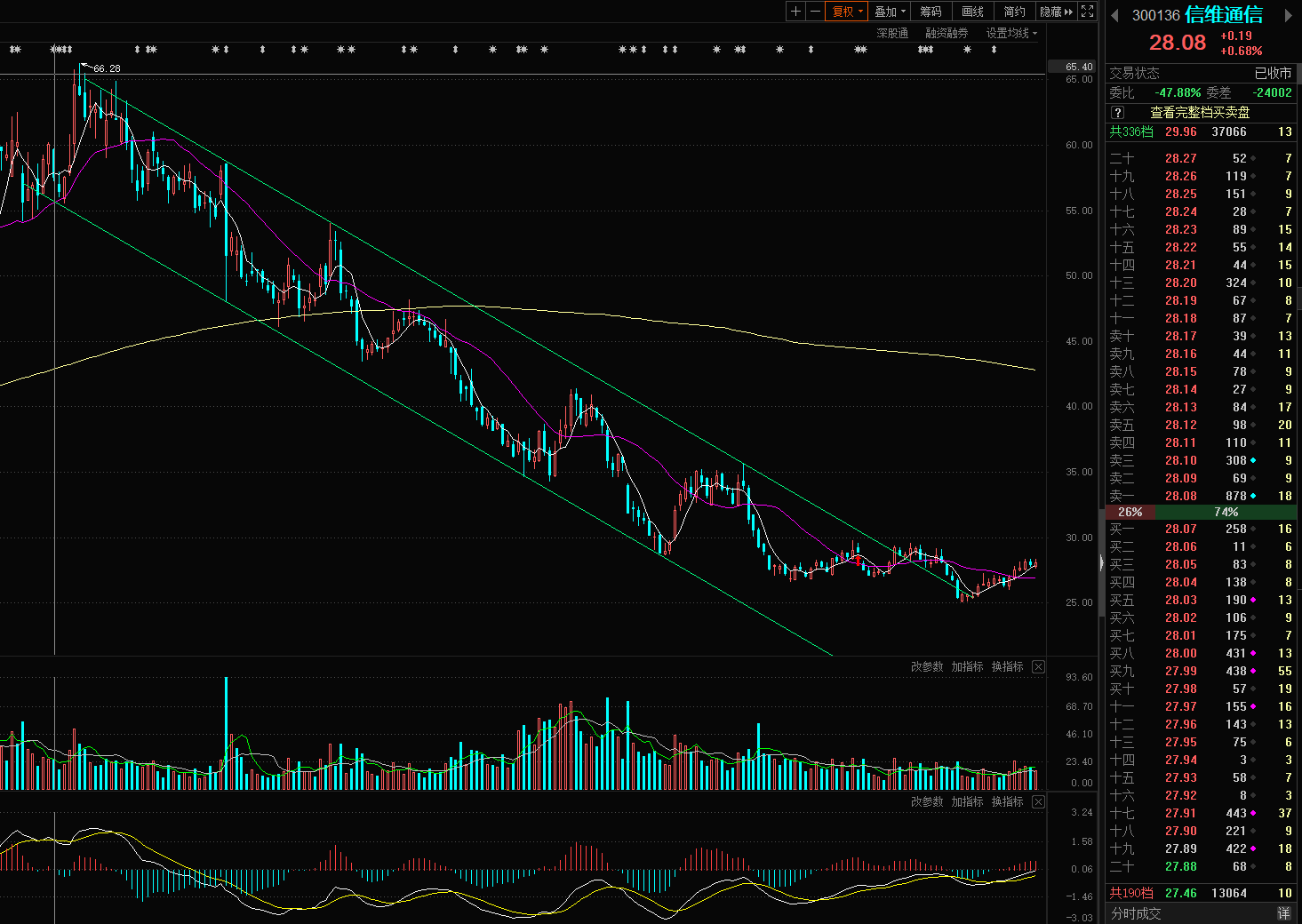Close the volume indicator panel
1302x924 pixels.
[1038, 666]
